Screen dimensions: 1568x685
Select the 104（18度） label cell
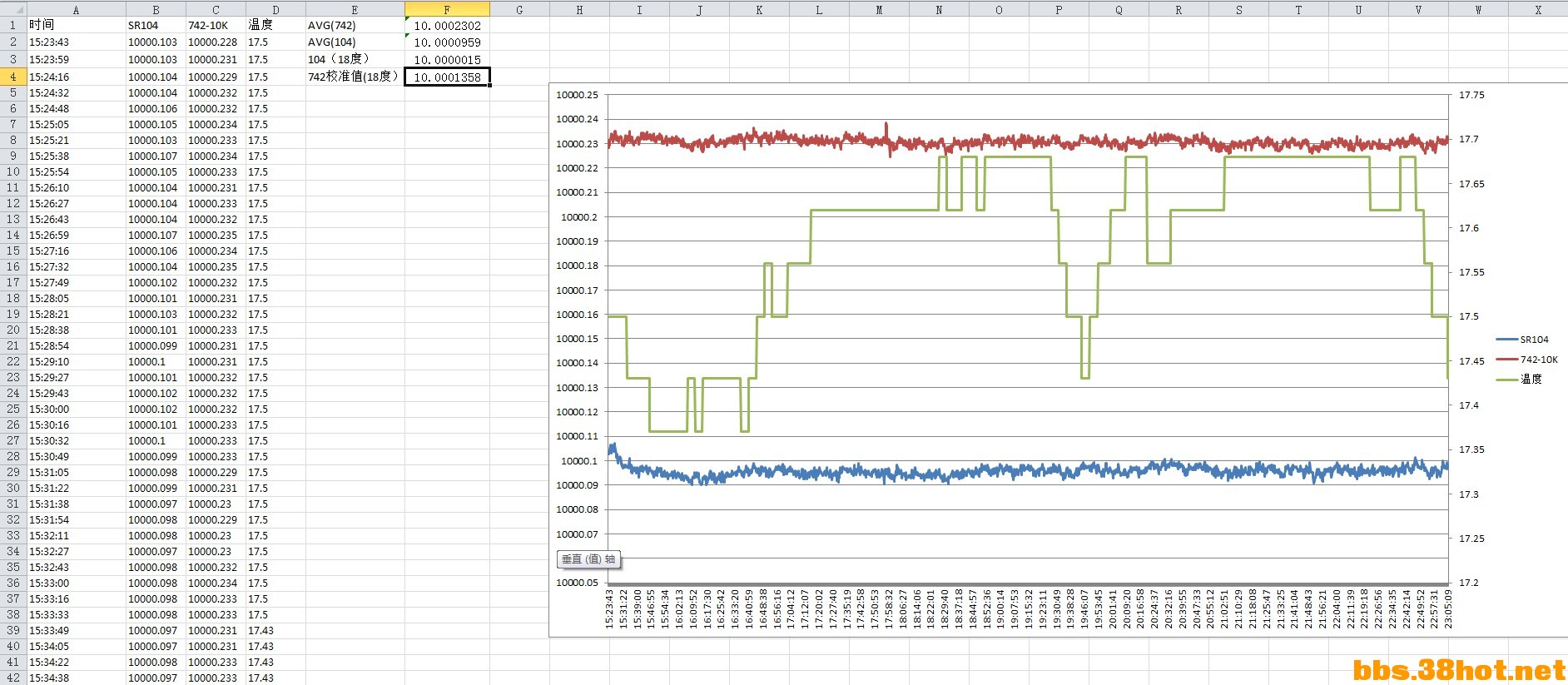tap(355, 59)
